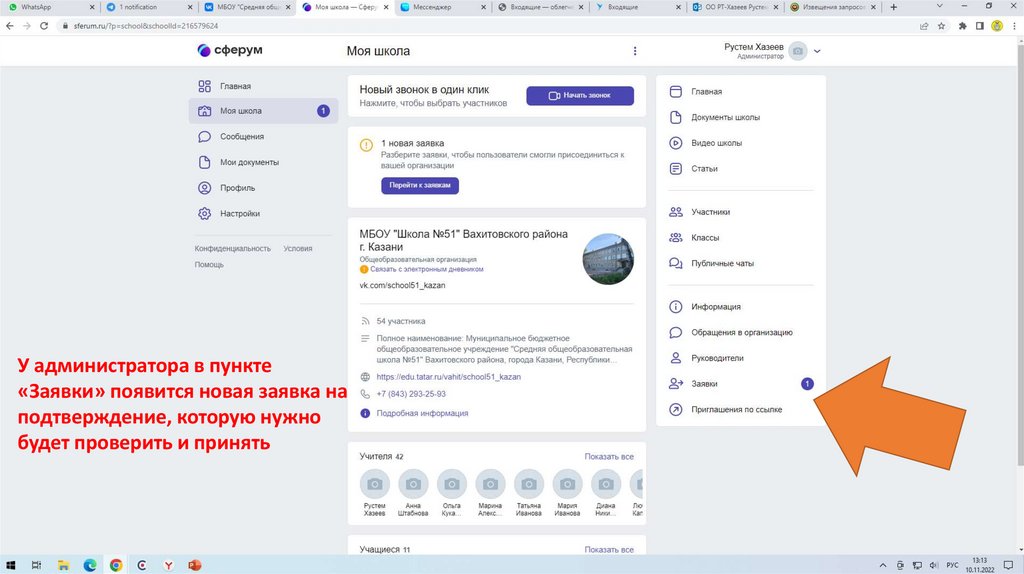The width and height of the screenshot is (1024, 574).
Task: Open Участники in the right panel
Action: click(x=710, y=212)
